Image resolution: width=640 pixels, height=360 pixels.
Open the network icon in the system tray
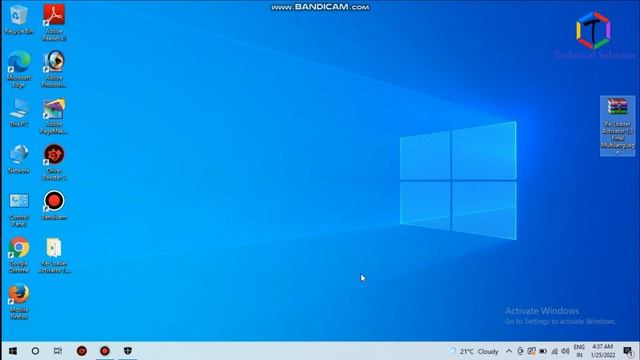pyautogui.click(x=554, y=351)
